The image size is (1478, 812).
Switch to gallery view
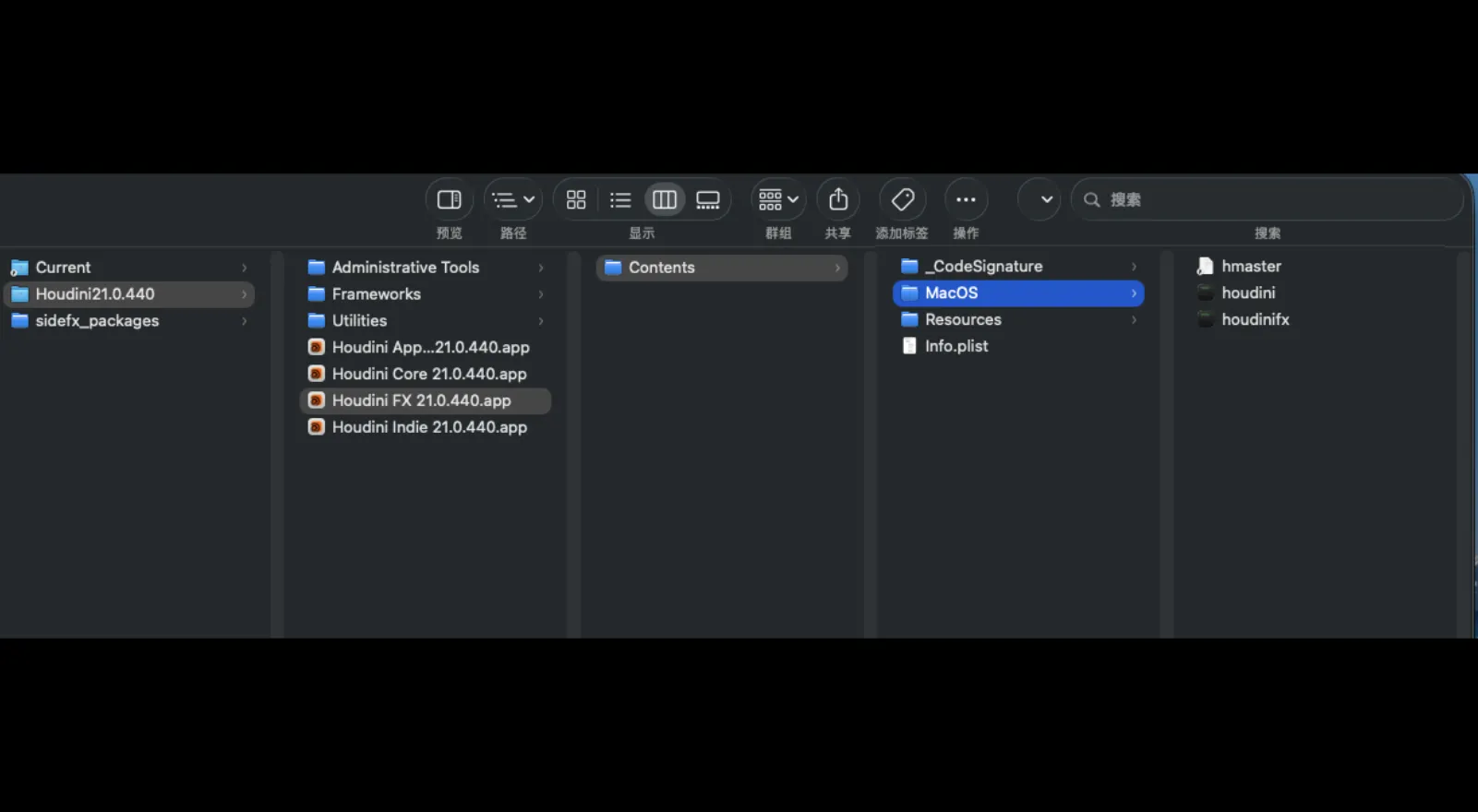(708, 200)
